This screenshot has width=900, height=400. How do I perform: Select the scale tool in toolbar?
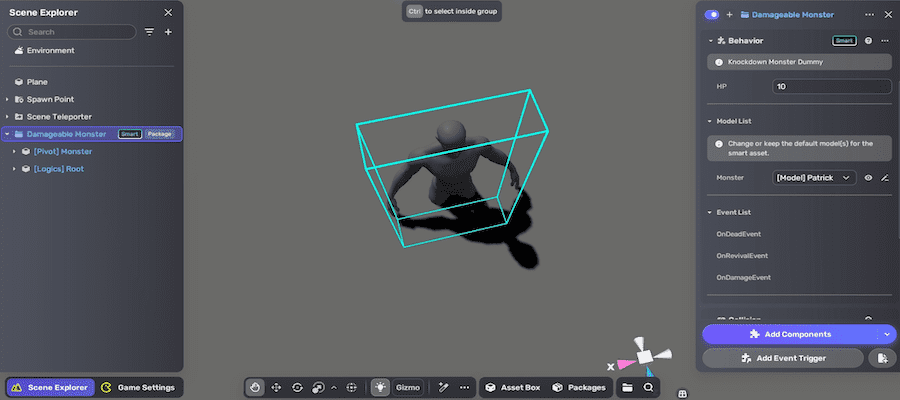tap(318, 387)
